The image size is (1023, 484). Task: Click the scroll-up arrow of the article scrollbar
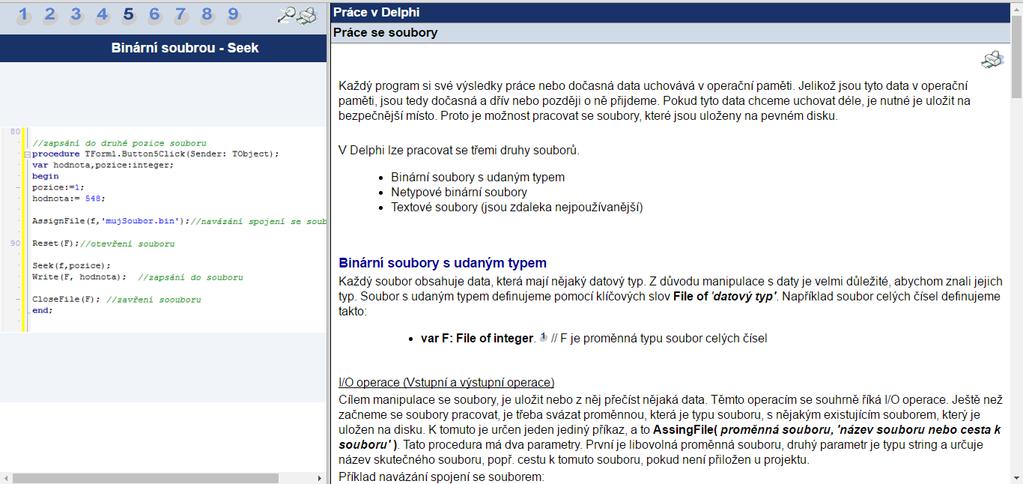[x=1016, y=8]
